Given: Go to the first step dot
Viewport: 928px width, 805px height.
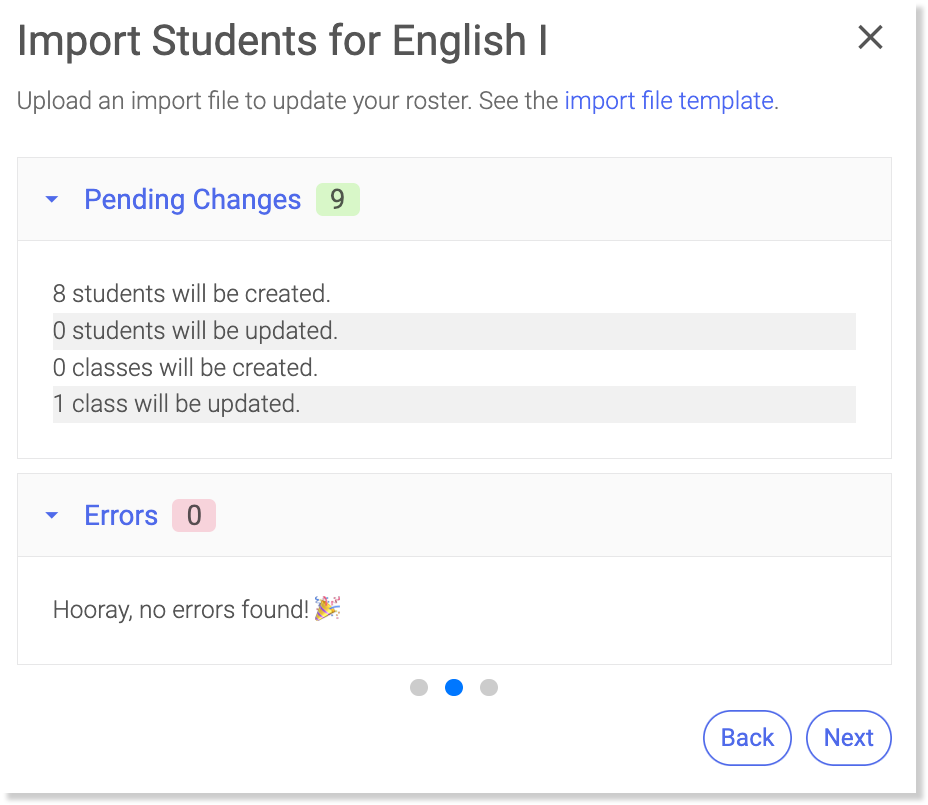Looking at the screenshot, I should [419, 687].
